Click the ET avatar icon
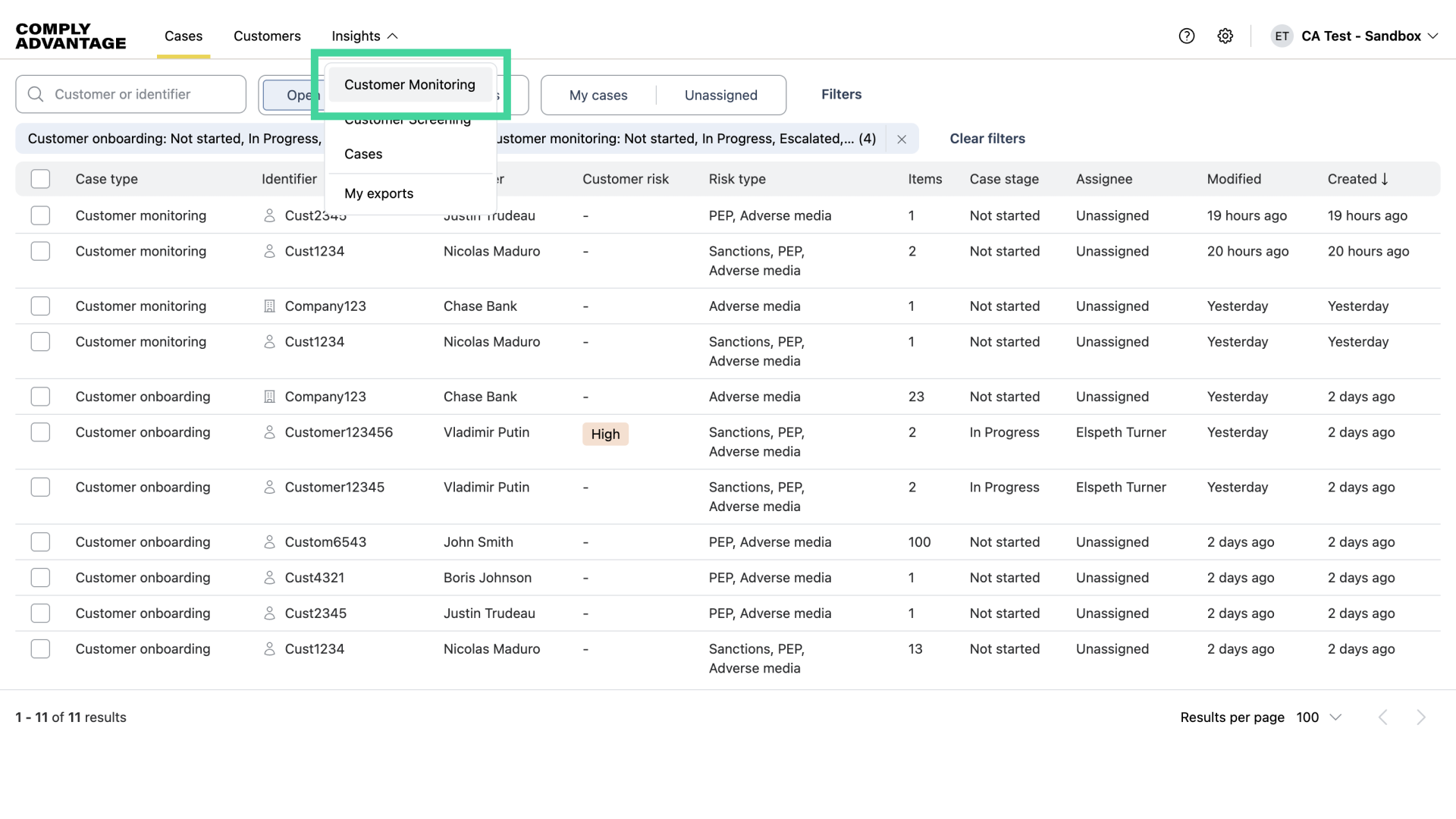Screen dimensions: 1456x819 [x=1282, y=36]
